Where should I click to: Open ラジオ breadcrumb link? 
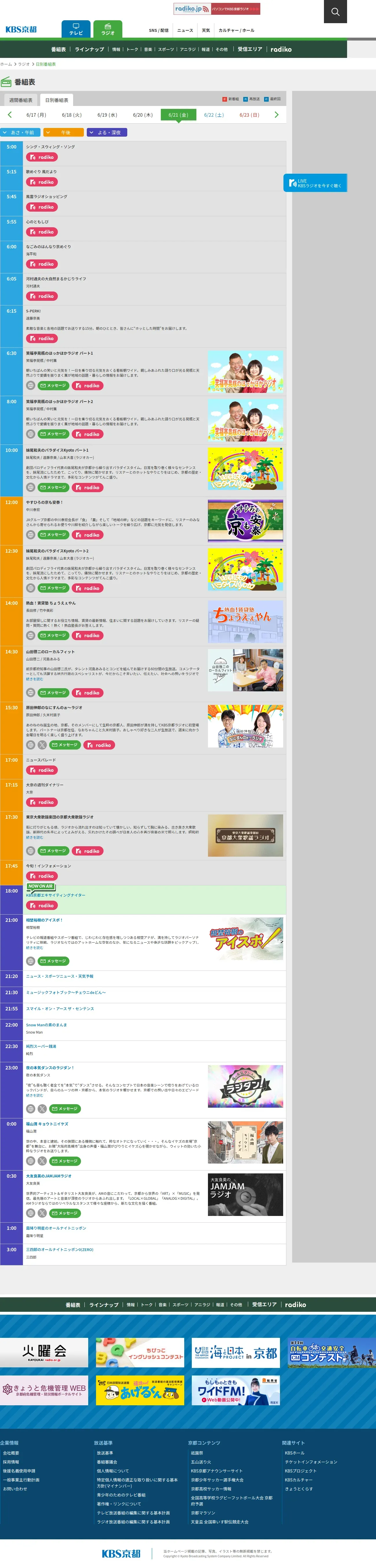(x=24, y=64)
